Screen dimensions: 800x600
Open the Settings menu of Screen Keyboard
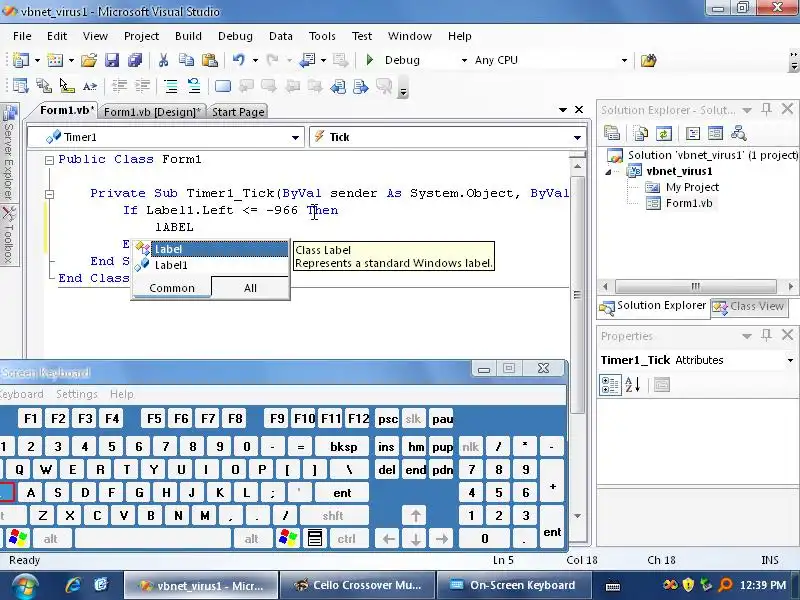(x=77, y=394)
